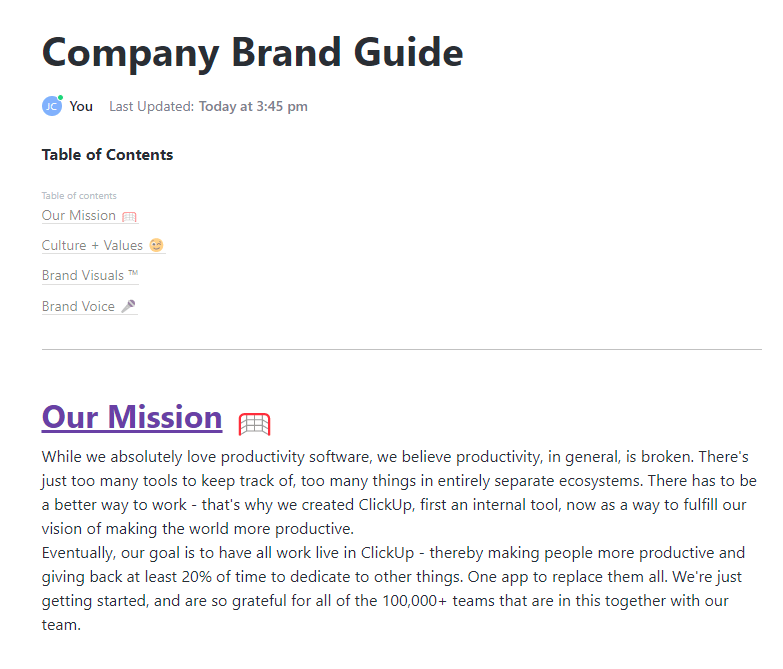Navigate to the Brand Voice contents link
The width and height of the screenshot is (783, 669).
[x=78, y=306]
